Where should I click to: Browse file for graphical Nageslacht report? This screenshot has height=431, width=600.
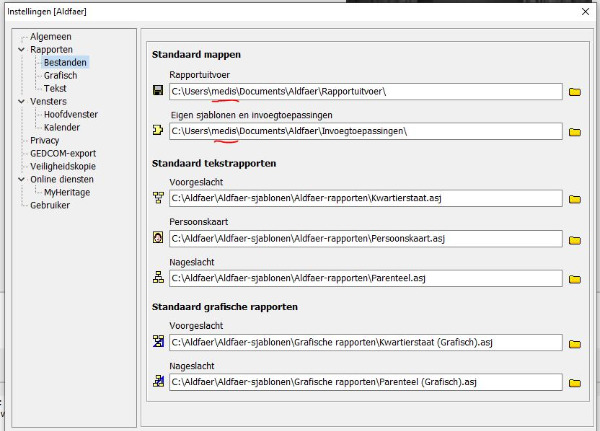[x=575, y=383]
